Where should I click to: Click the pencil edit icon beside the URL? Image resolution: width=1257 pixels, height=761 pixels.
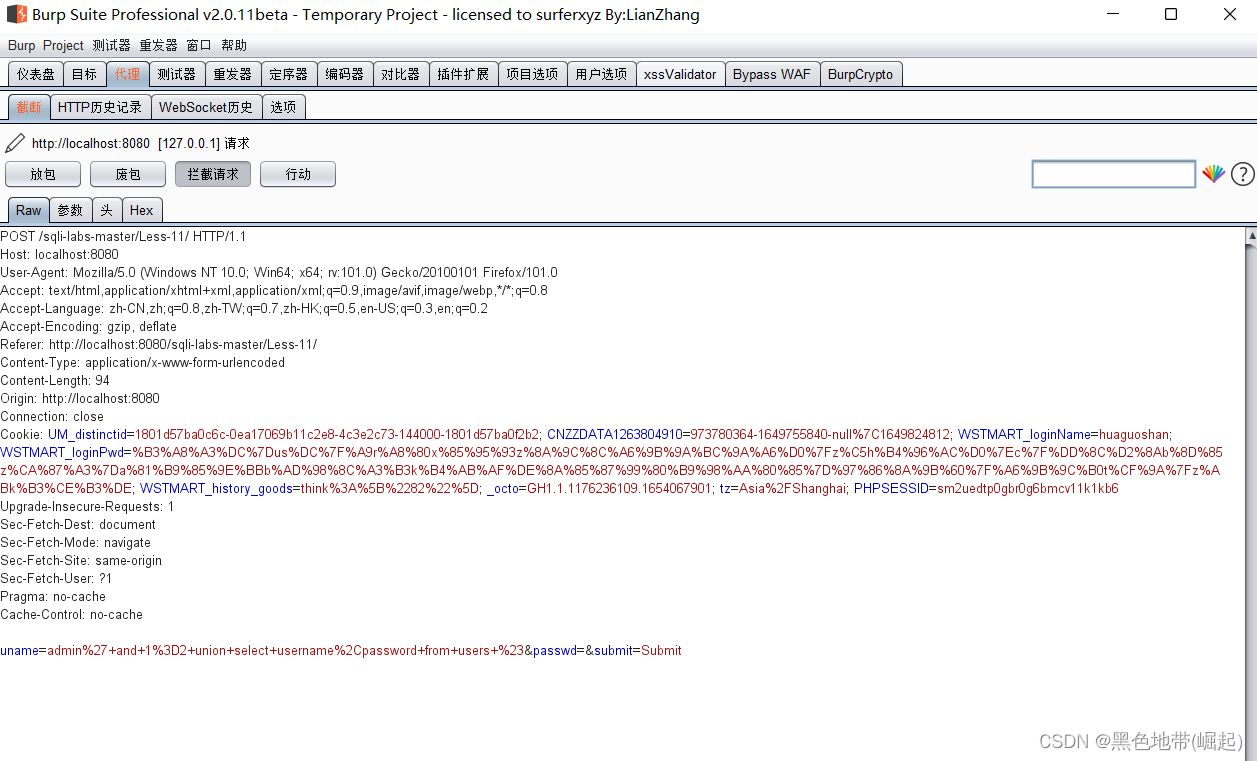pos(15,143)
